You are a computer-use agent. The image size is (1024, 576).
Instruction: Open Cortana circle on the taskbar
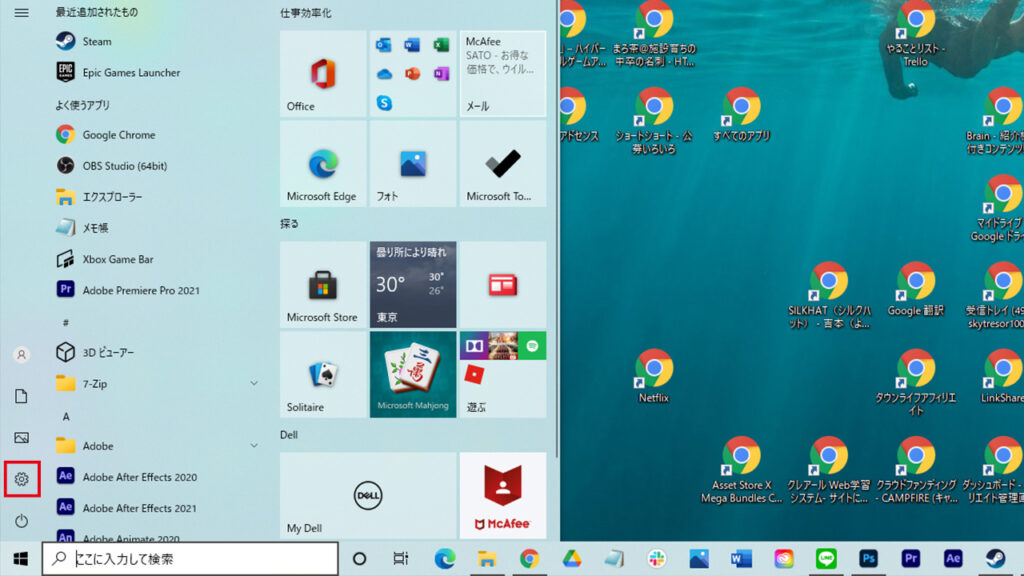pyautogui.click(x=359, y=559)
